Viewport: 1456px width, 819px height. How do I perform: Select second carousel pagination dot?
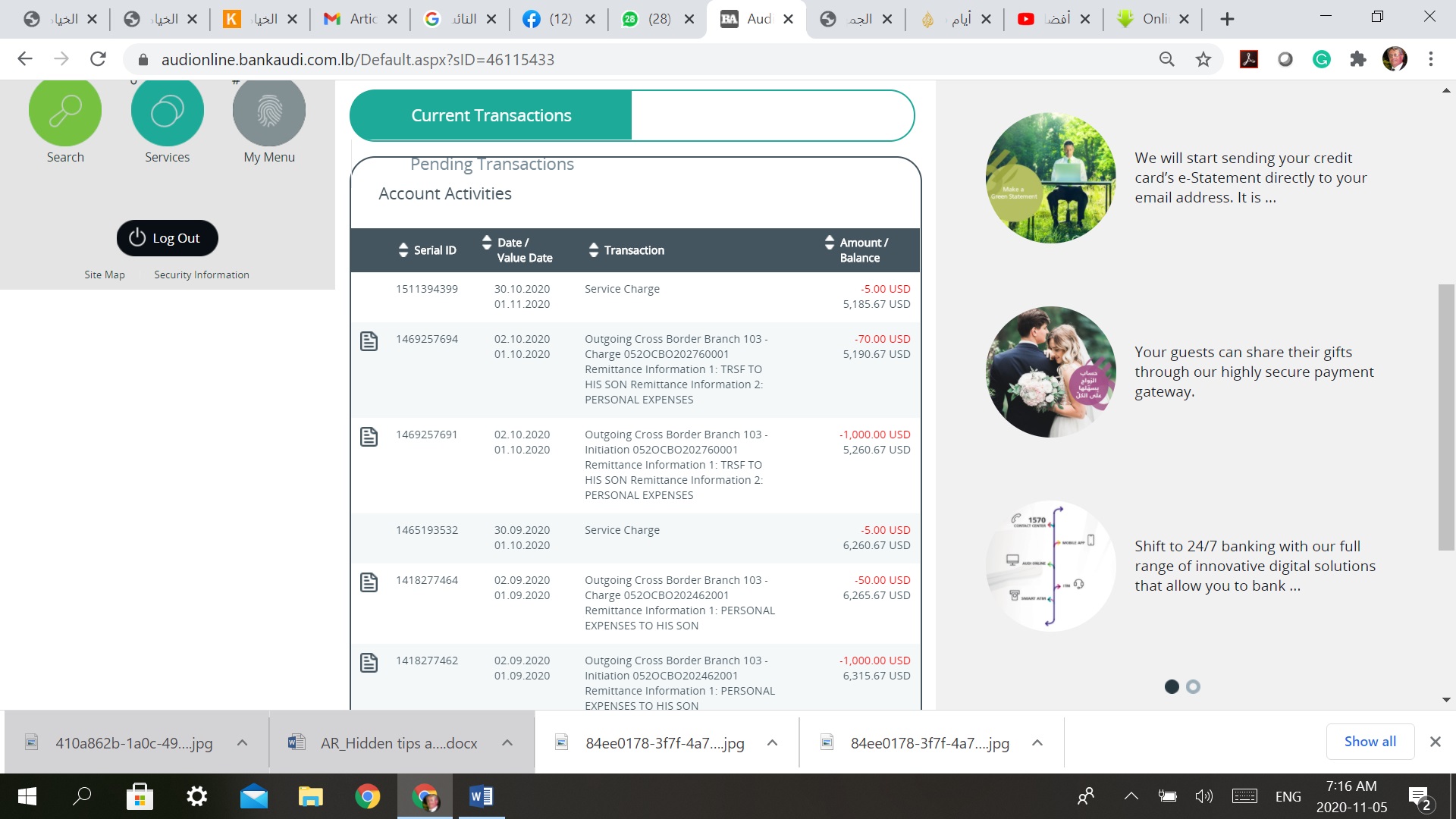point(1193,686)
